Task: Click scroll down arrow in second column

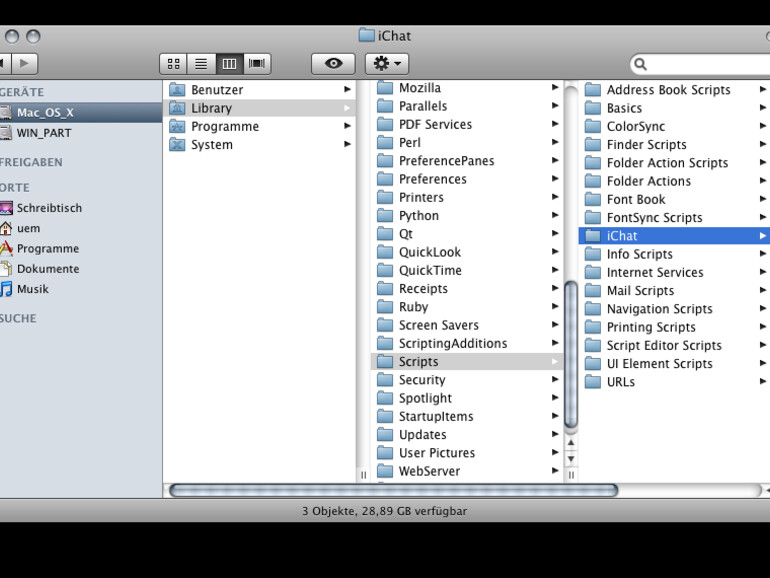Action: pos(571,459)
